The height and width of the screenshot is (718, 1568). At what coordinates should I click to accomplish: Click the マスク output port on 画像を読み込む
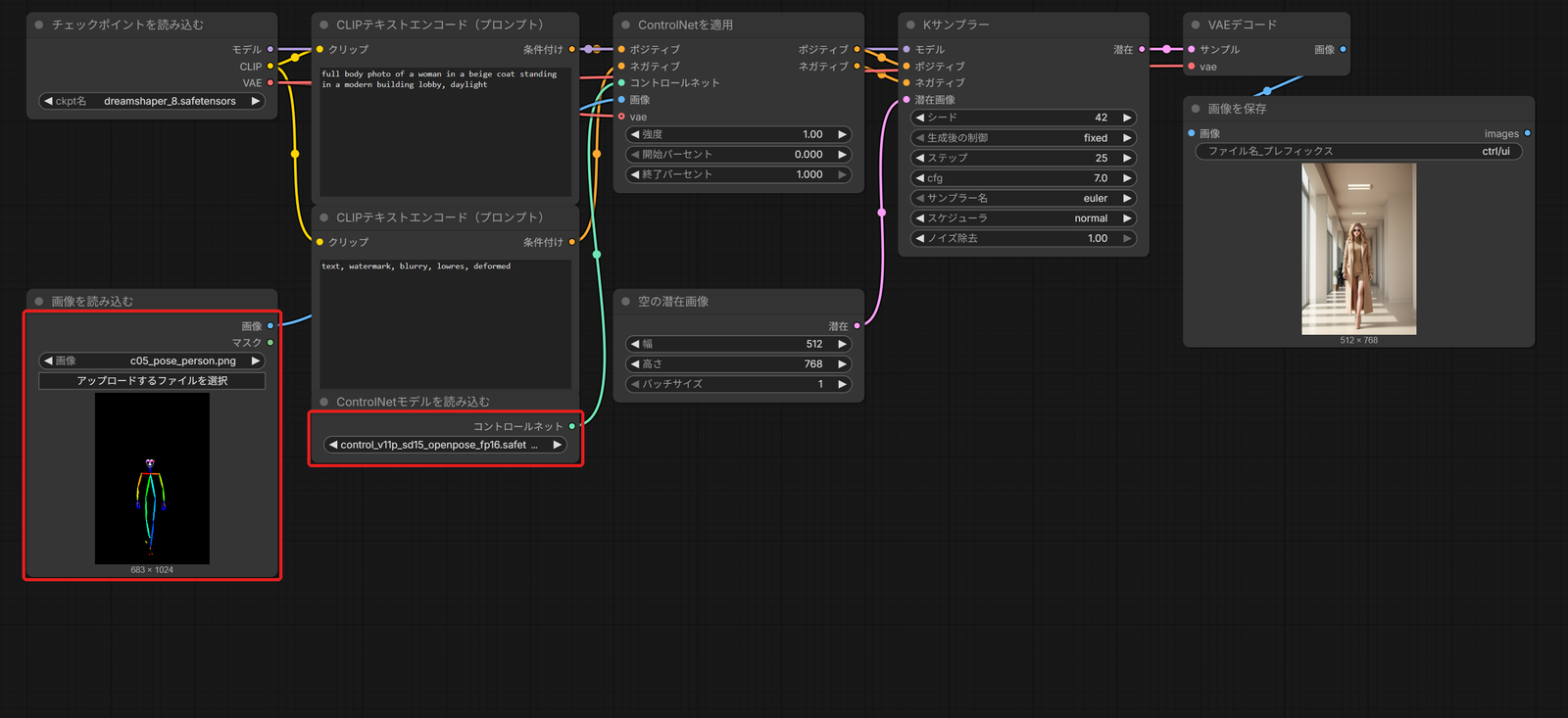pyautogui.click(x=270, y=343)
